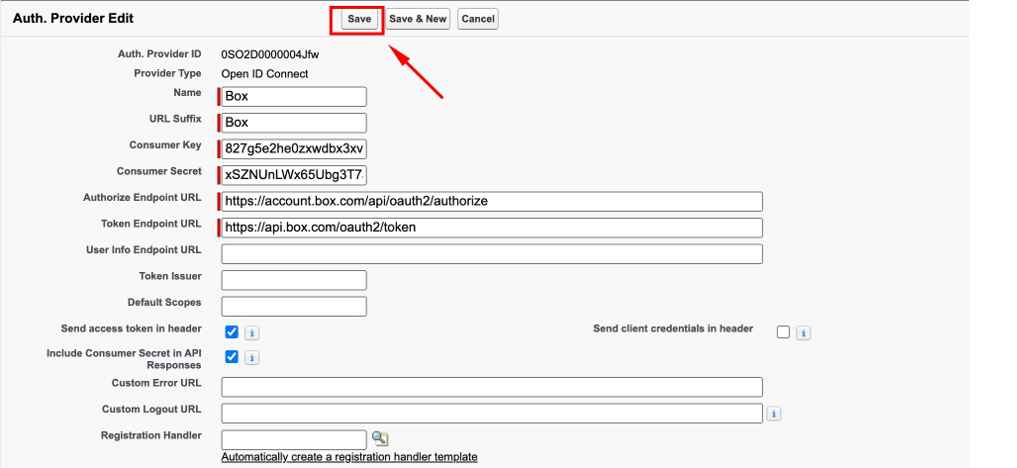
Task: Click the Custom Logout URL field
Action: (x=492, y=414)
